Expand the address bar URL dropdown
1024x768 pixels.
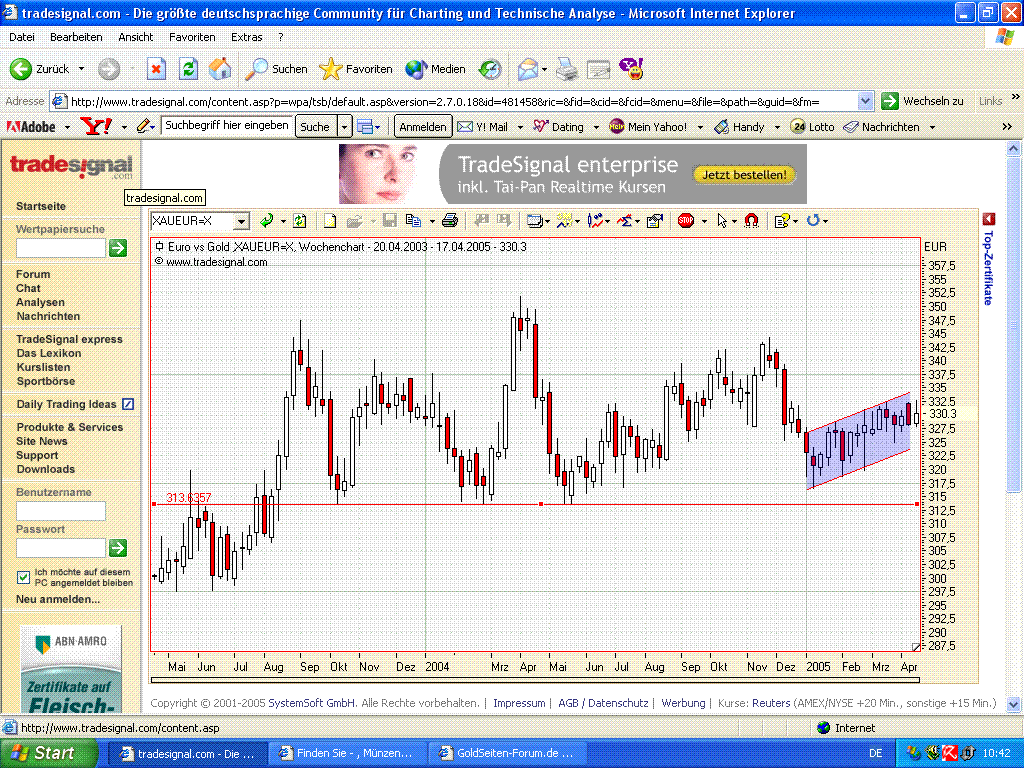pos(865,101)
